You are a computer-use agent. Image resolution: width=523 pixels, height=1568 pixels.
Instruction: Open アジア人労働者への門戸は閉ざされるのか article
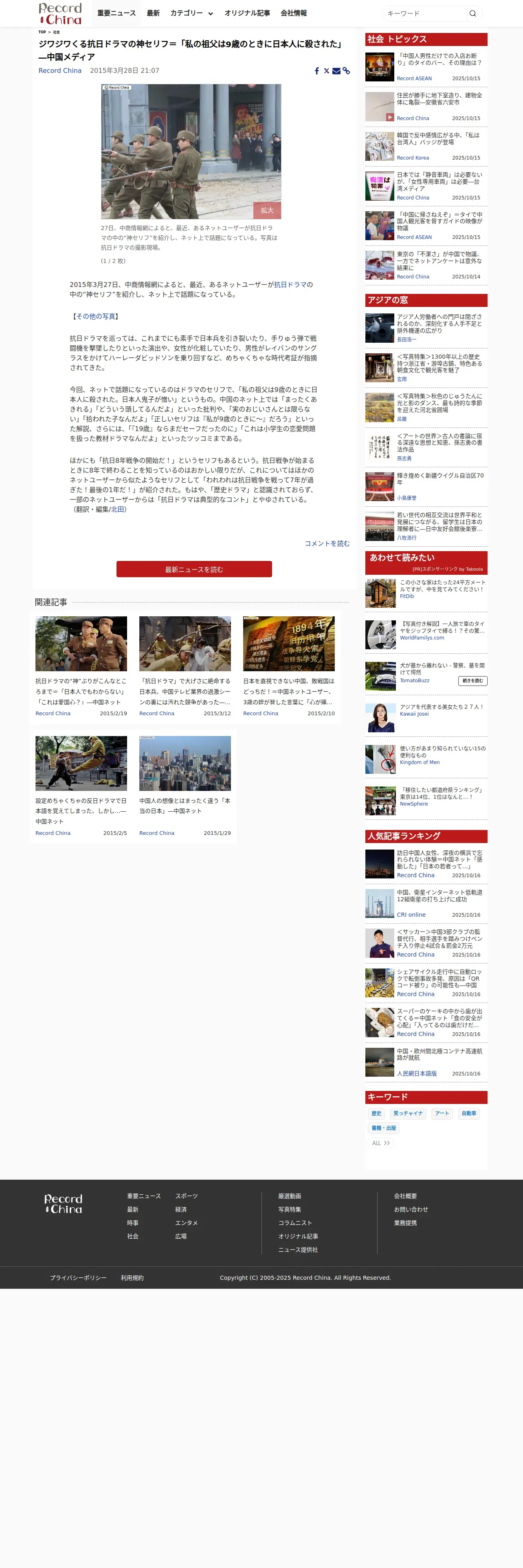pyautogui.click(x=439, y=323)
